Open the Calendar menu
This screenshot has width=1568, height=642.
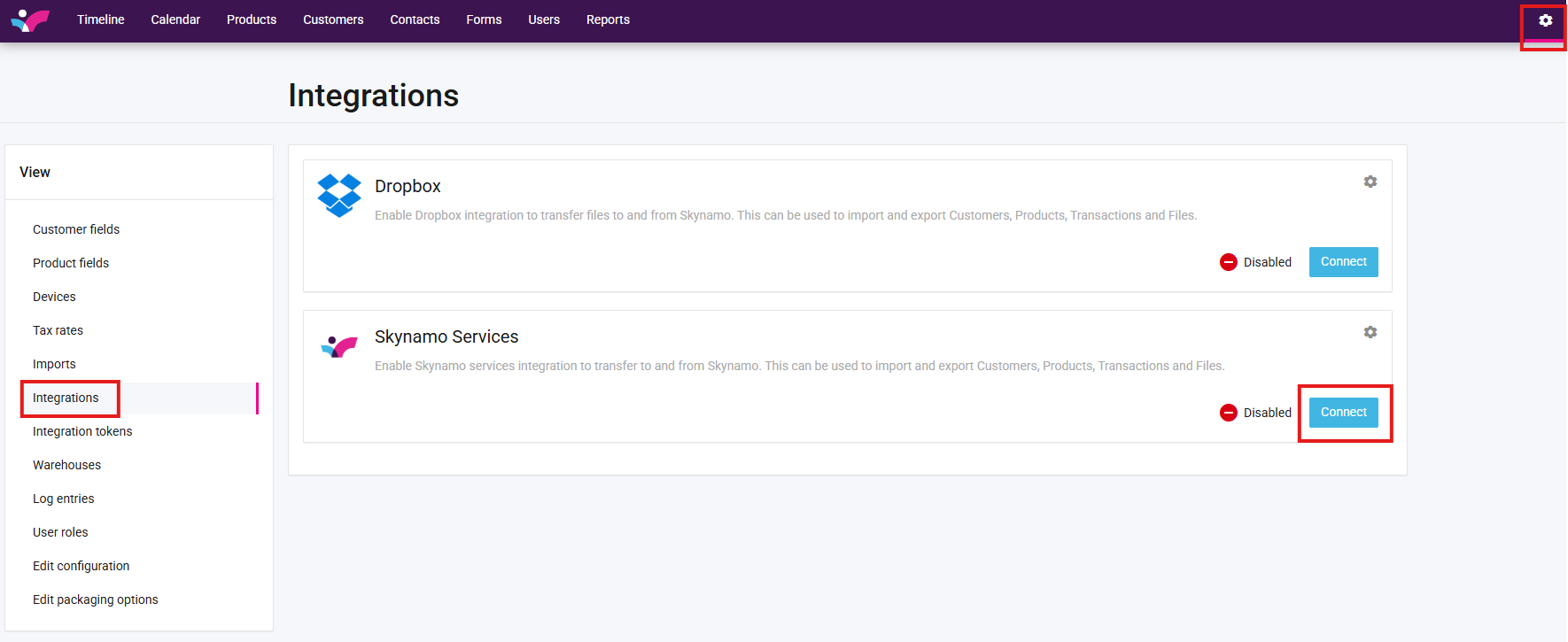click(x=175, y=19)
